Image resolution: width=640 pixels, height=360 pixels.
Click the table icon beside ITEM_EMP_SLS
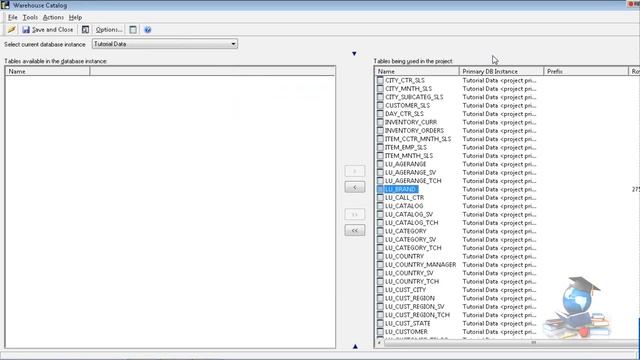380,147
